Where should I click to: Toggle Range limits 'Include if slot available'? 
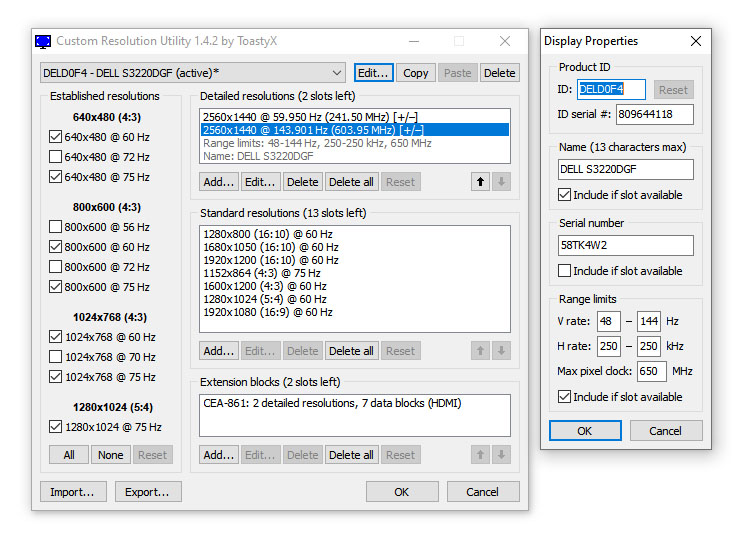point(564,397)
